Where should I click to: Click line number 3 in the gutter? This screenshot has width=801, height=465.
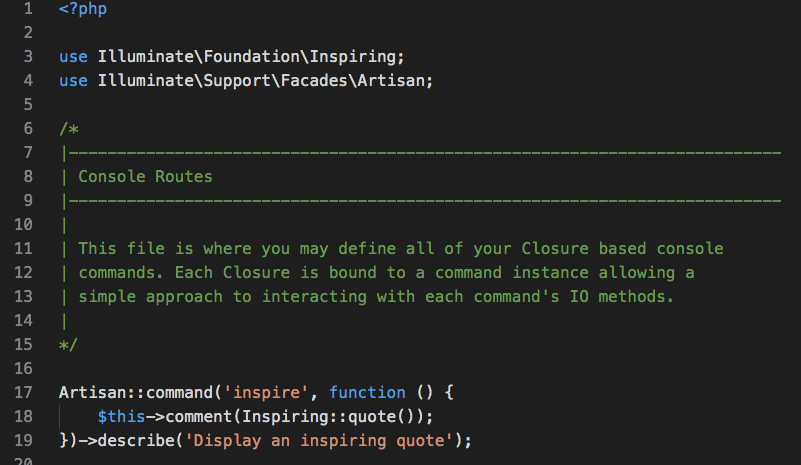pos(28,56)
